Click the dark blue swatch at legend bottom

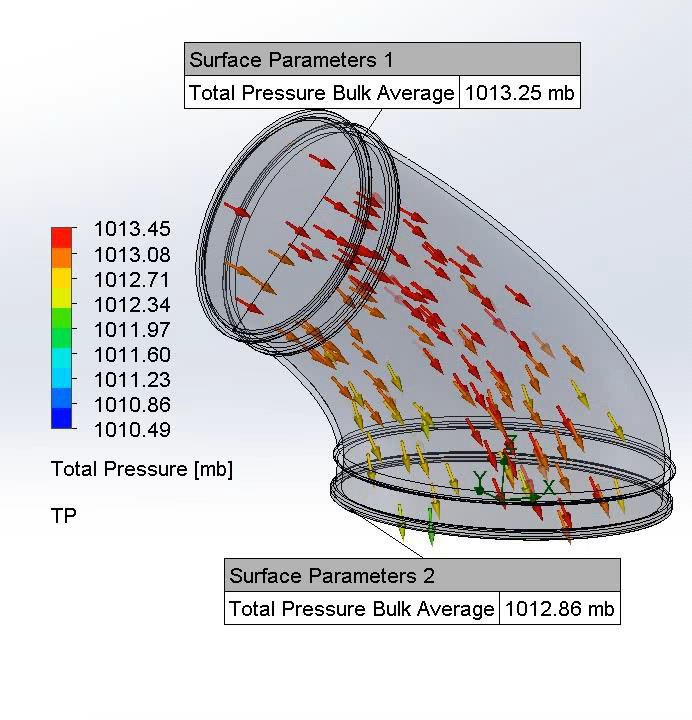click(62, 418)
